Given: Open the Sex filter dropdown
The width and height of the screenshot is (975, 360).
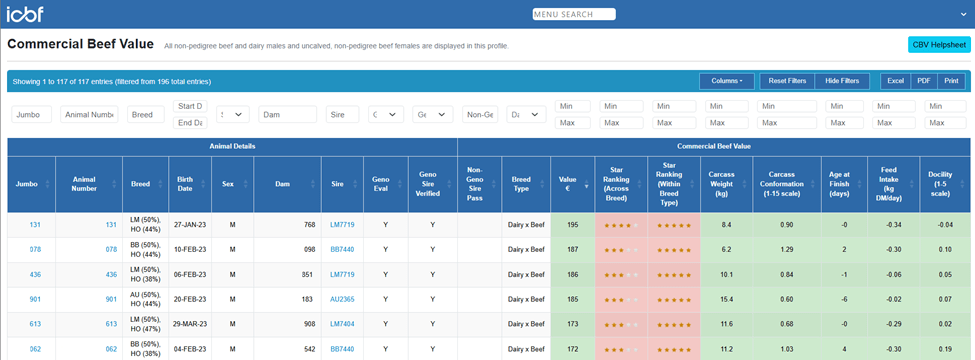Looking at the screenshot, I should [x=233, y=114].
